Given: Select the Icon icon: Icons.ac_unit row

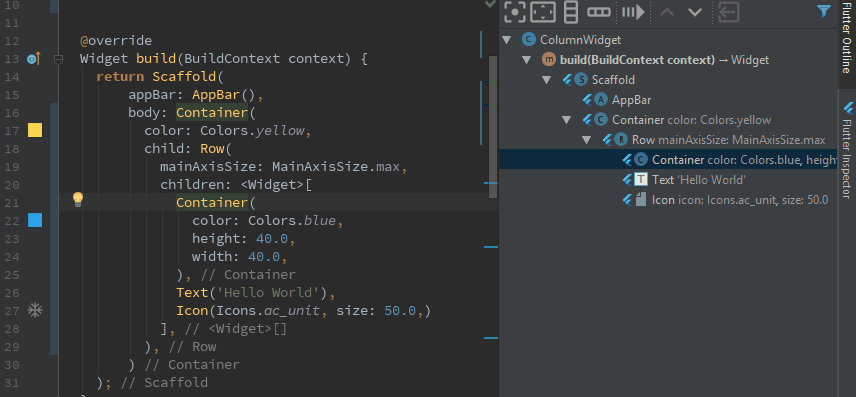Looking at the screenshot, I should (x=740, y=200).
